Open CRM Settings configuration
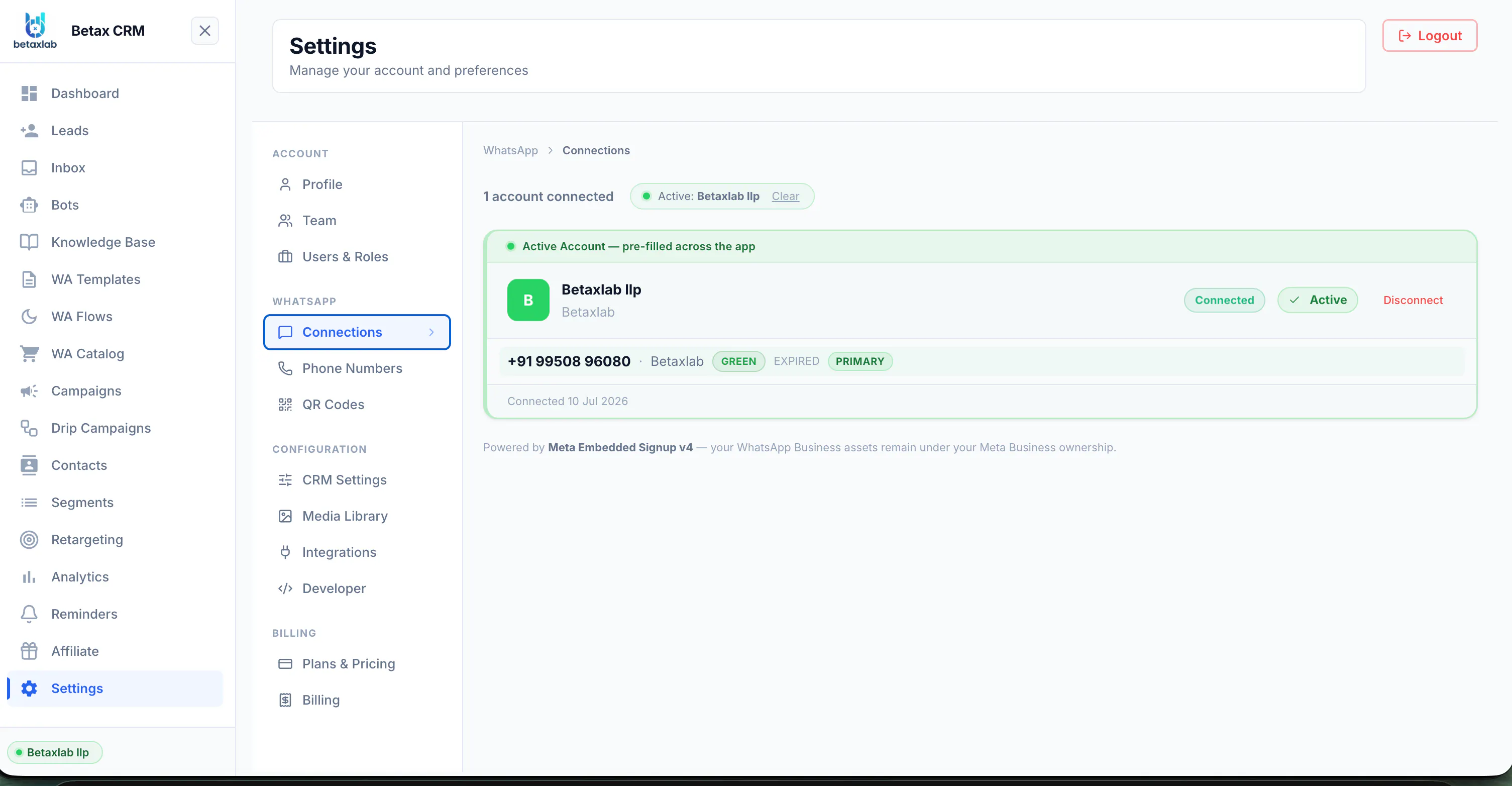 click(357, 480)
